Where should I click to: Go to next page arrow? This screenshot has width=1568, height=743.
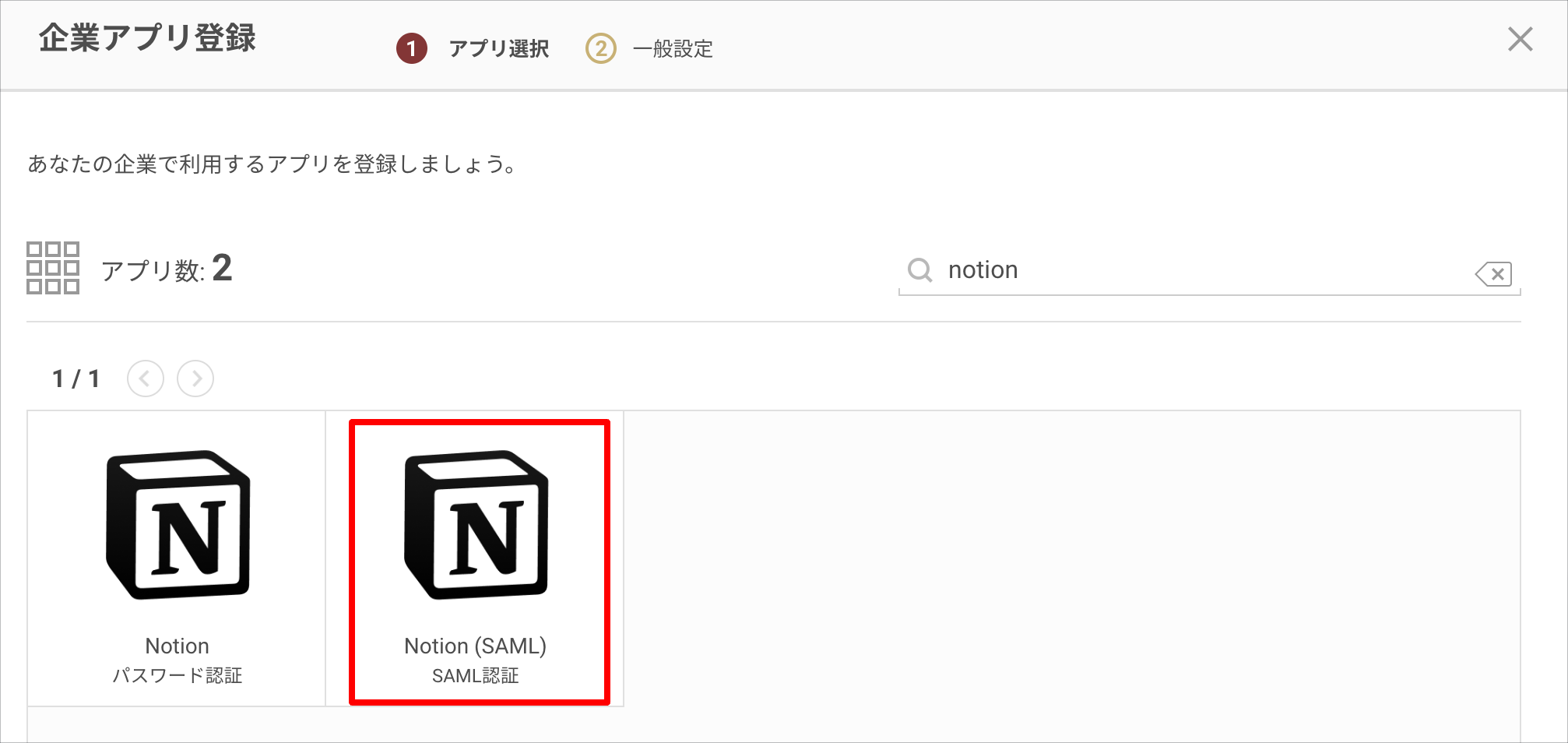195,379
